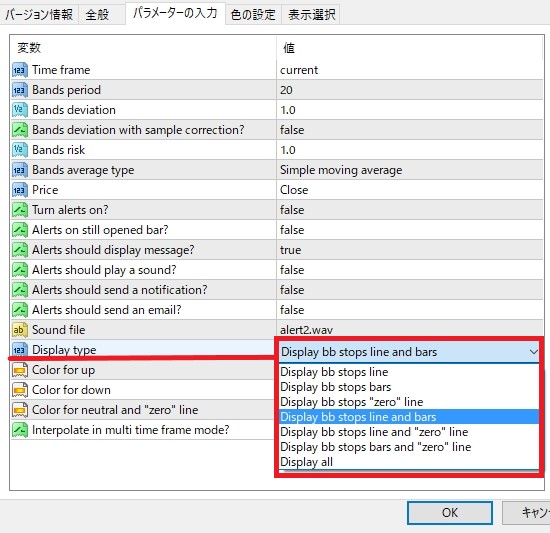Toggle Alerts should display message value true
The height and width of the screenshot is (533, 550).
click(x=410, y=250)
